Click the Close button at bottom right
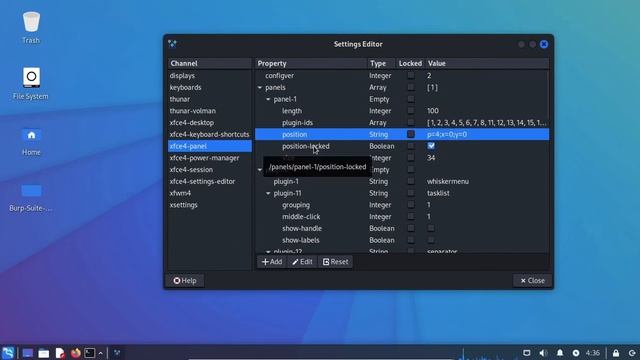 pyautogui.click(x=532, y=280)
